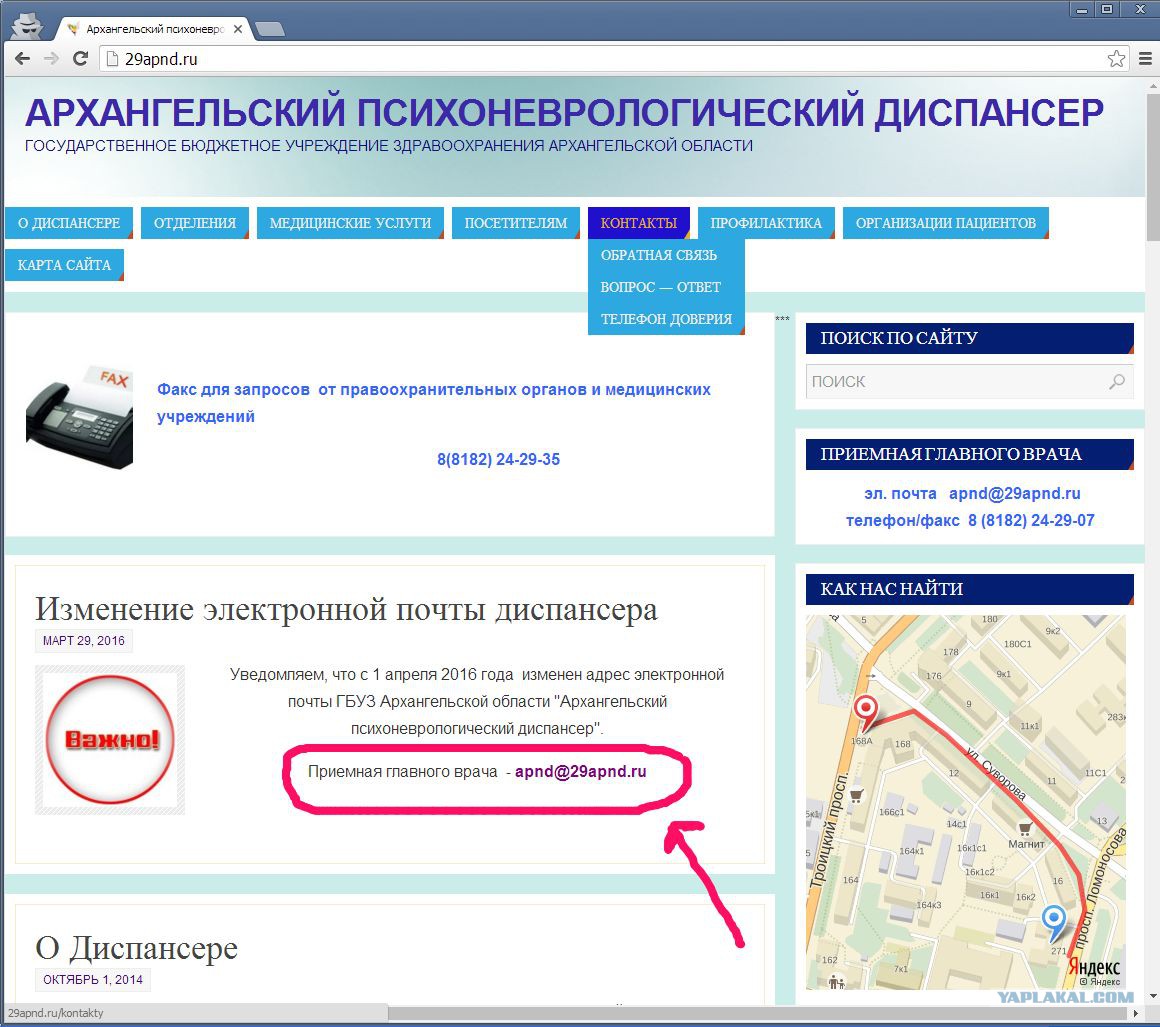Click the fax machine image
The height and width of the screenshot is (1027, 1160).
[x=79, y=416]
